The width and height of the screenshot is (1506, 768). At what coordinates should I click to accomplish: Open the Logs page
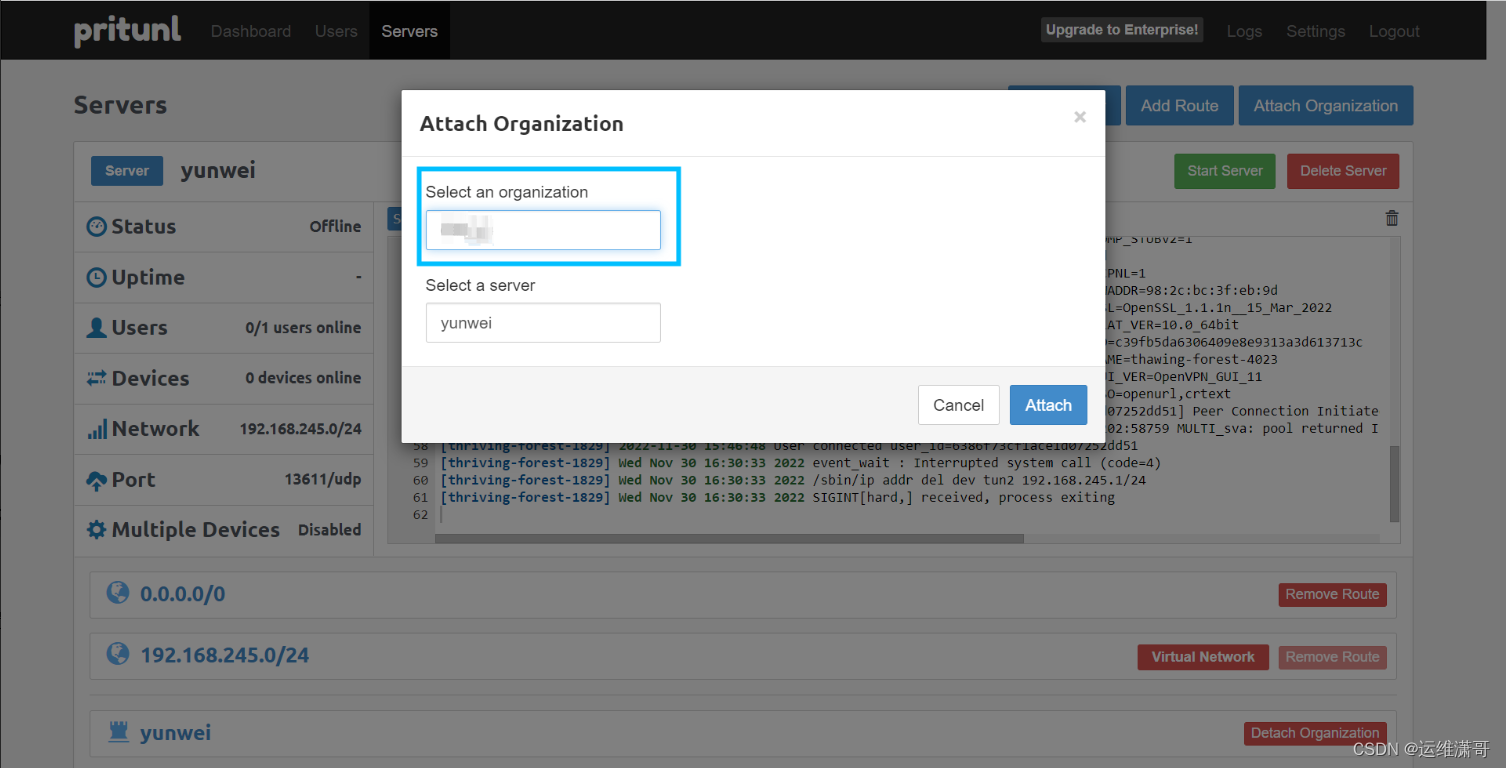pos(1244,31)
